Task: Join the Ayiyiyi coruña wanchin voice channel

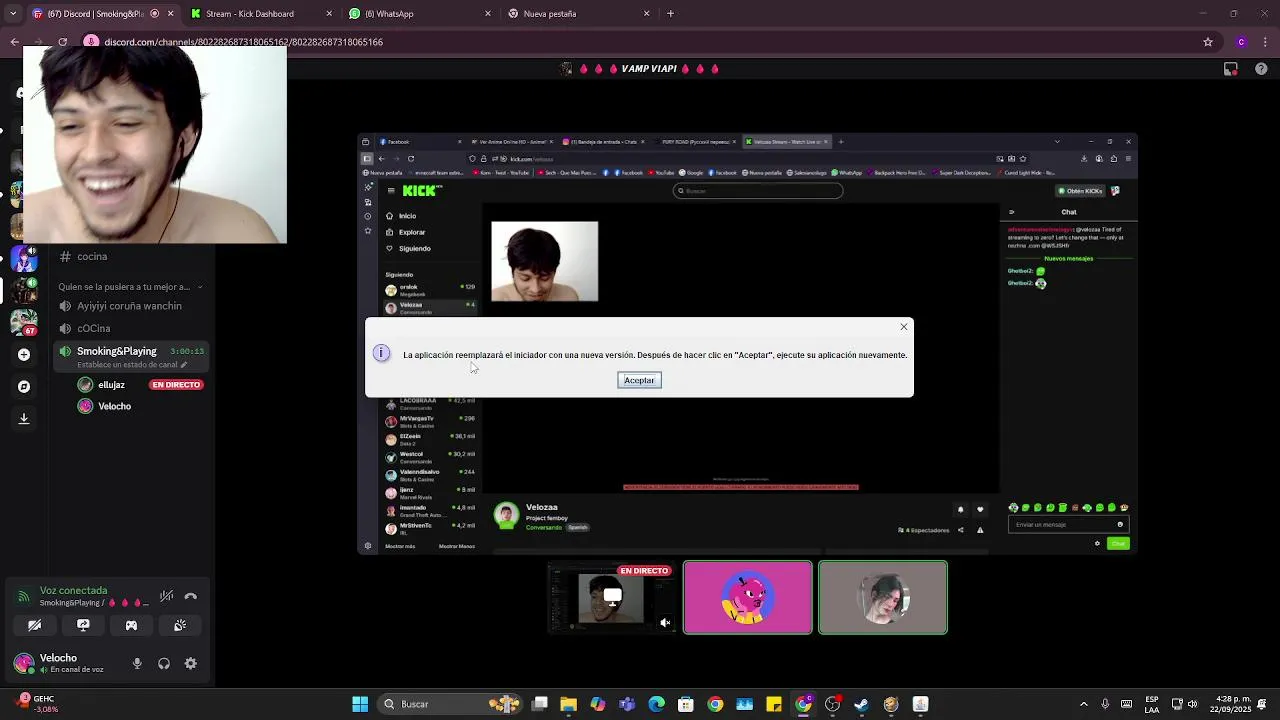Action: tap(130, 306)
